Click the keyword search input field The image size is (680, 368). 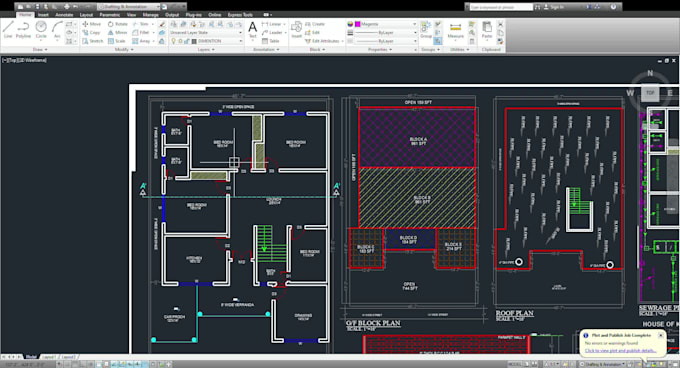tap(501, 7)
